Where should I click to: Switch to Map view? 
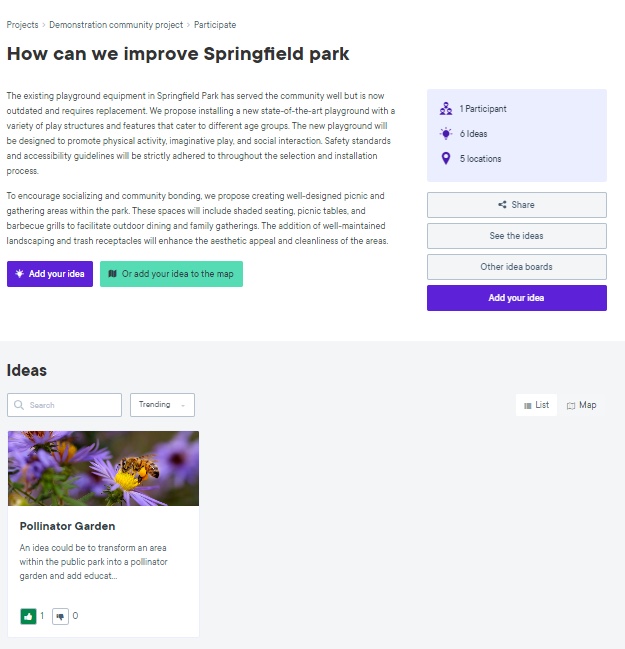point(581,405)
